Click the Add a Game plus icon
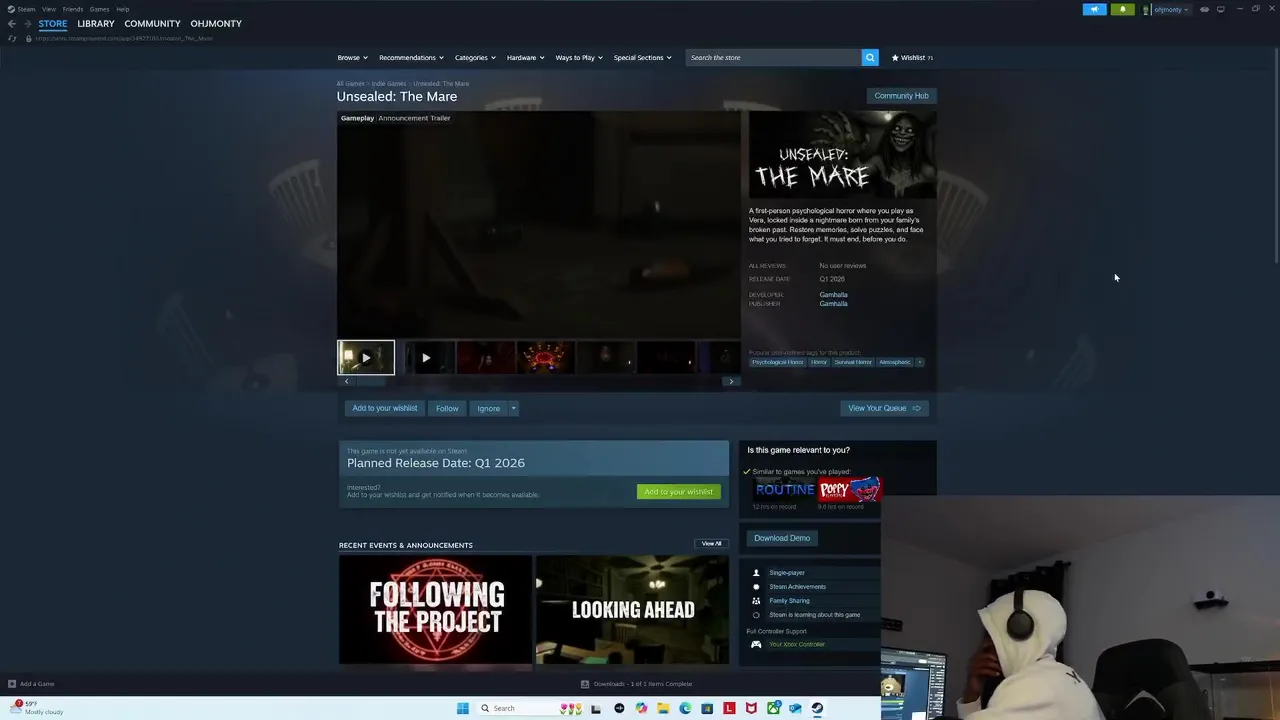This screenshot has height=720, width=1280. pos(12,684)
